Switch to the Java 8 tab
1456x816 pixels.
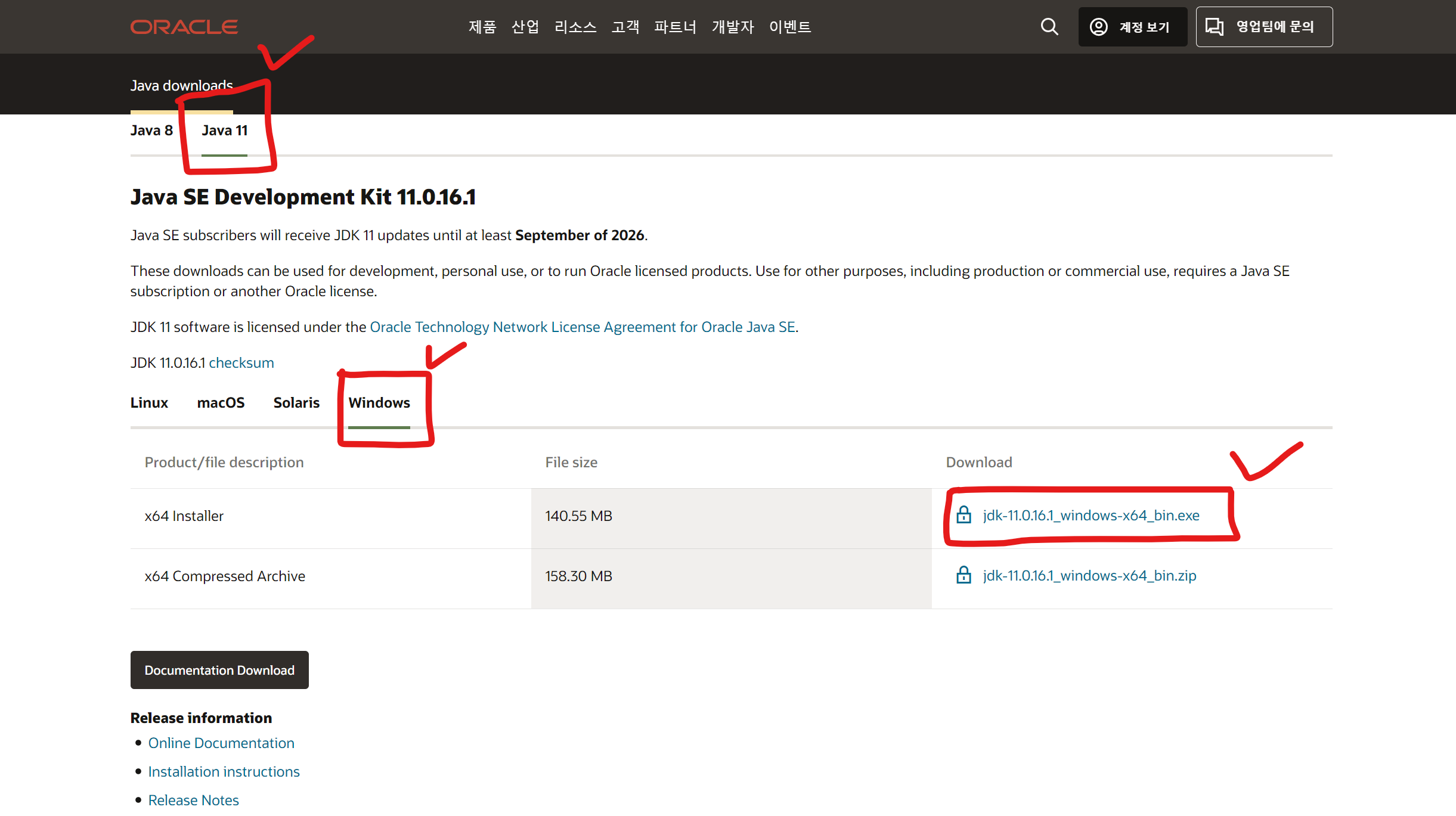[151, 131]
